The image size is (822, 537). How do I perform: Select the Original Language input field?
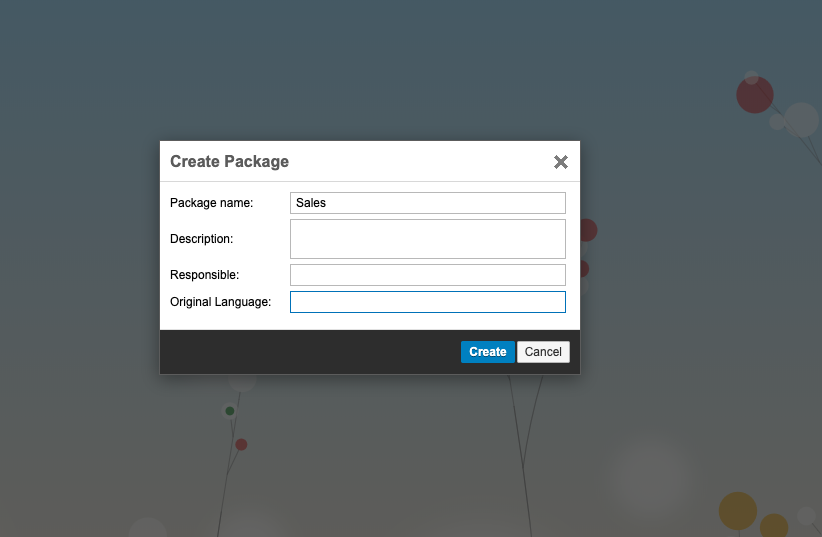pyautogui.click(x=428, y=302)
